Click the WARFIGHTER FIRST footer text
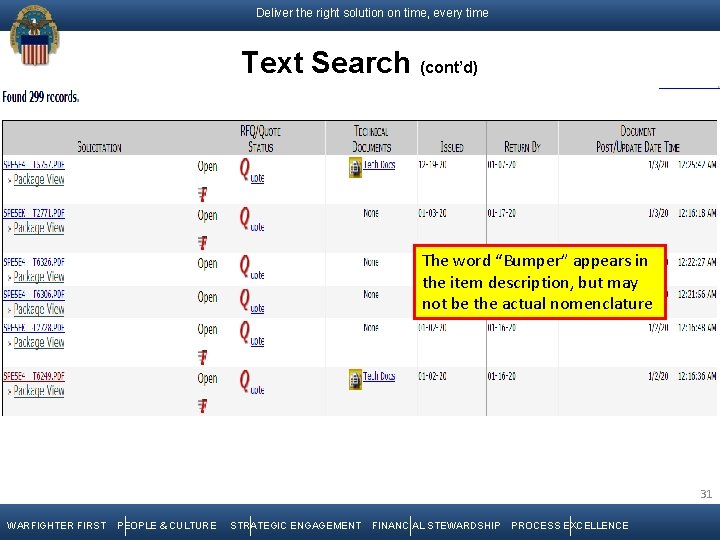Screen dimensions: 720x540 56,525
